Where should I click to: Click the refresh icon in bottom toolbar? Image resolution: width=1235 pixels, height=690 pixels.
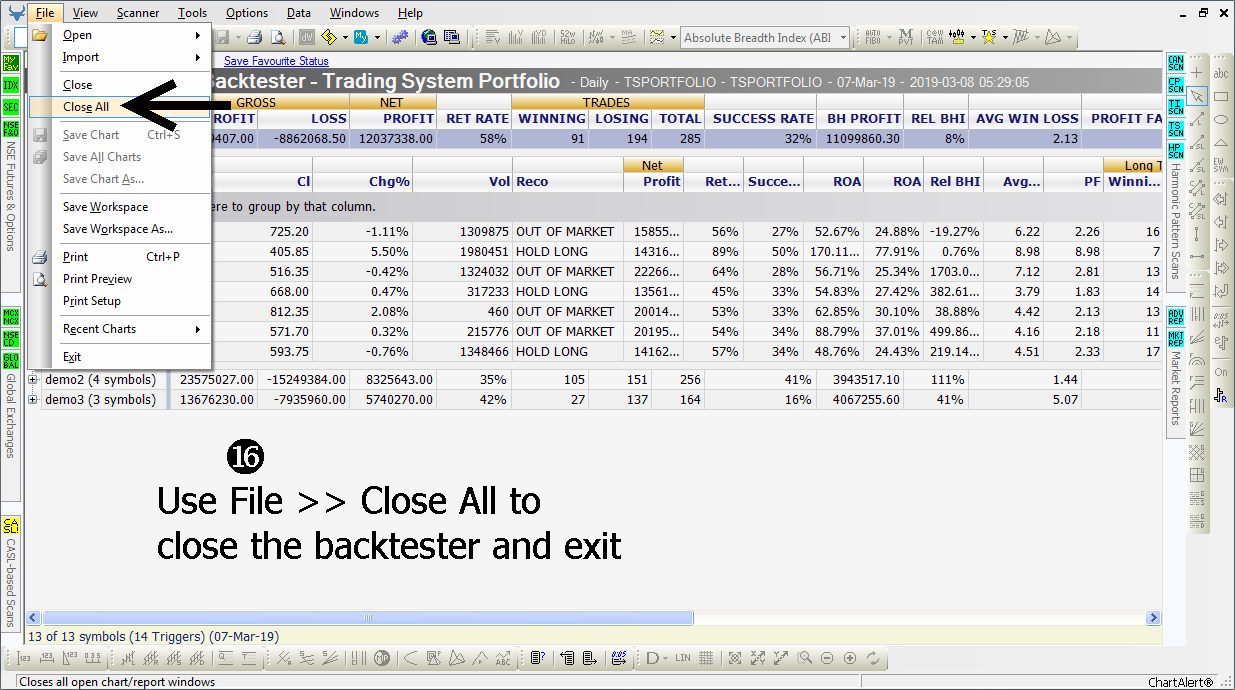click(873, 658)
